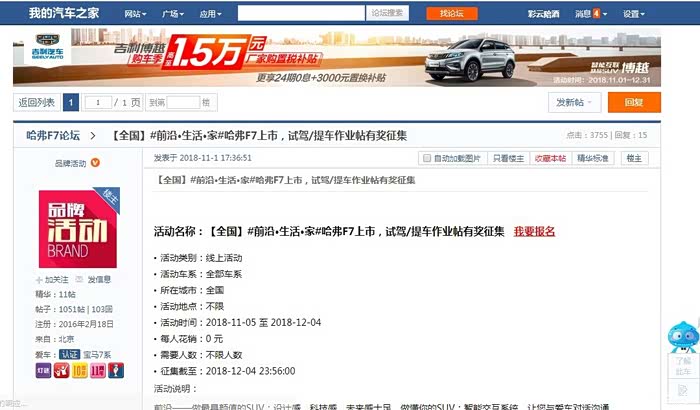
Task: Open the 设置 settings dropdown
Action: (x=633, y=14)
